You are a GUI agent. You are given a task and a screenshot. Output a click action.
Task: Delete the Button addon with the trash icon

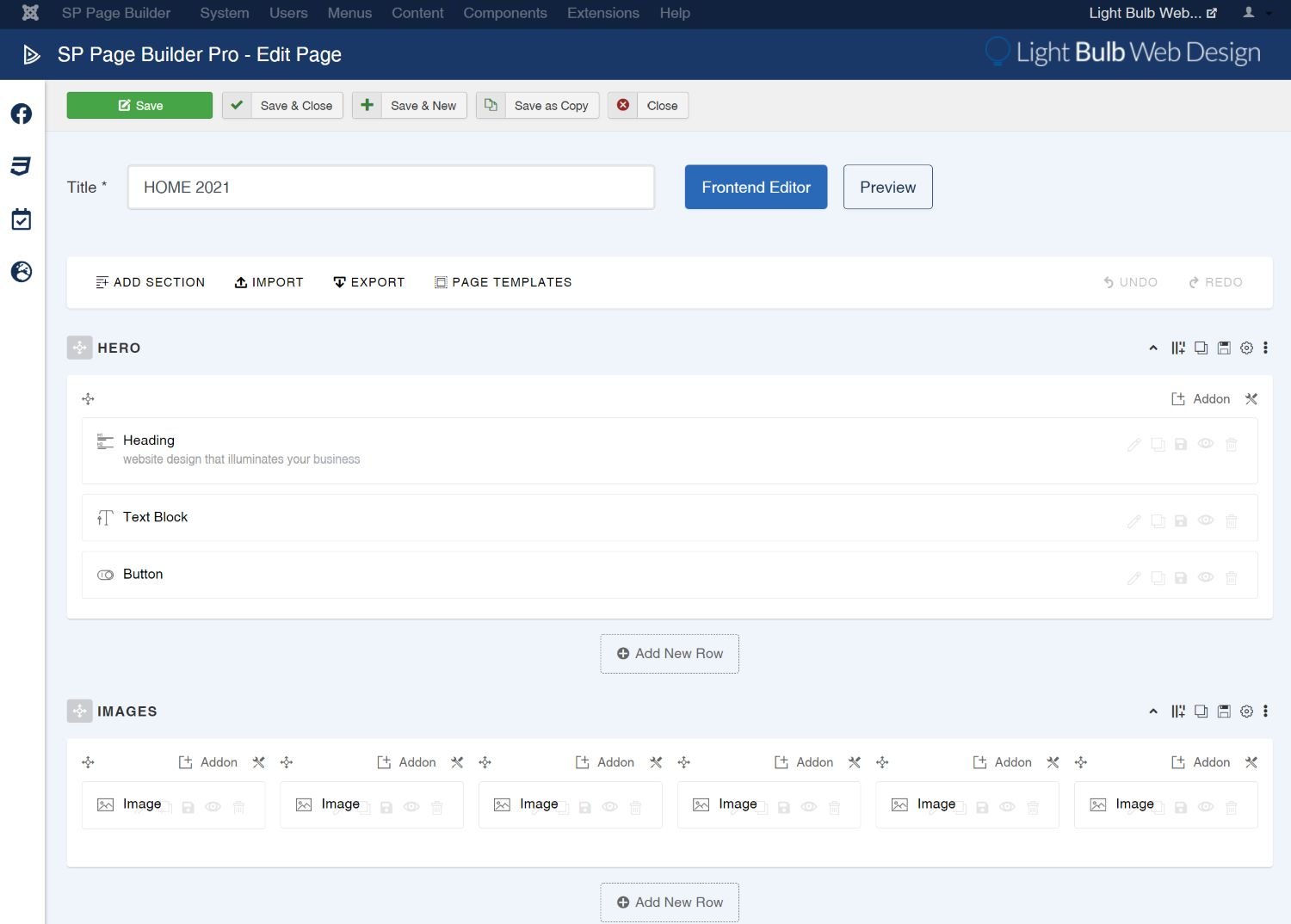pos(1232,577)
